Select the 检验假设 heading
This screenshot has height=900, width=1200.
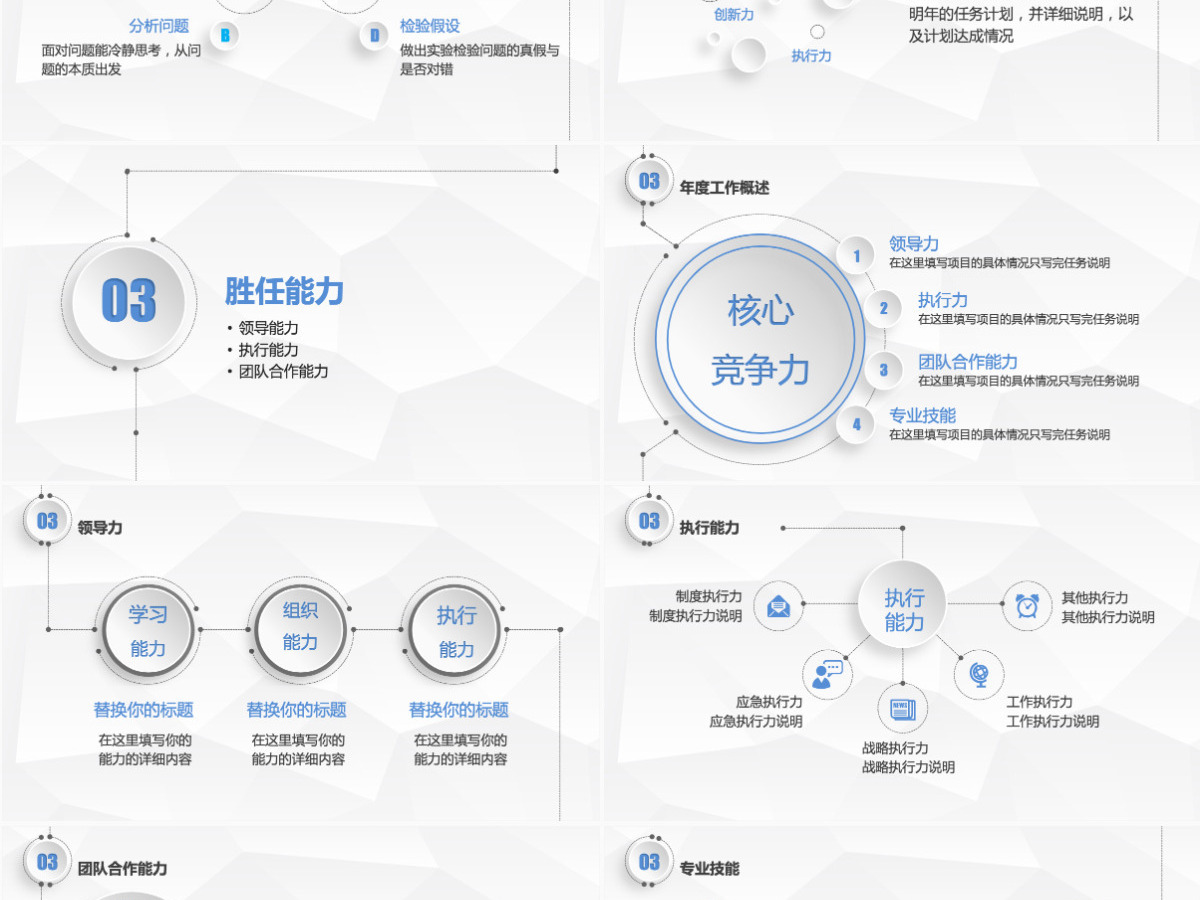430,26
